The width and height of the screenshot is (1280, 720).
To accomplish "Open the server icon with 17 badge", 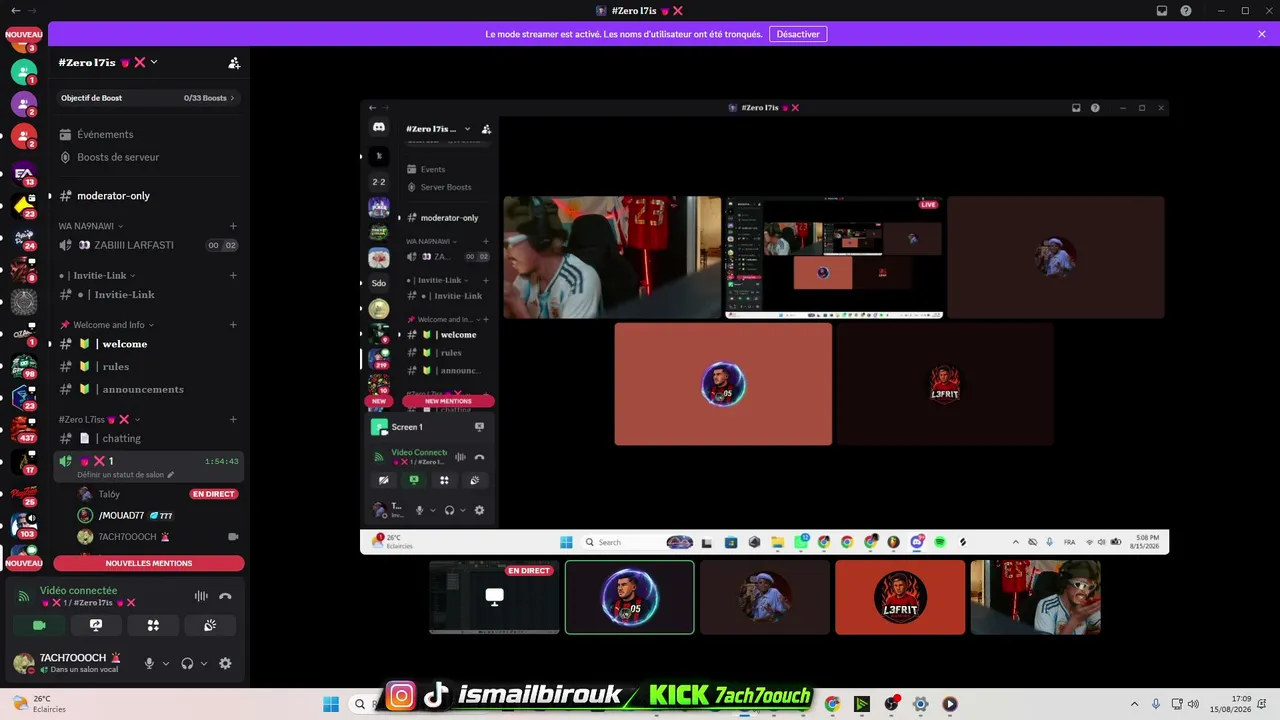I will pos(24,461).
